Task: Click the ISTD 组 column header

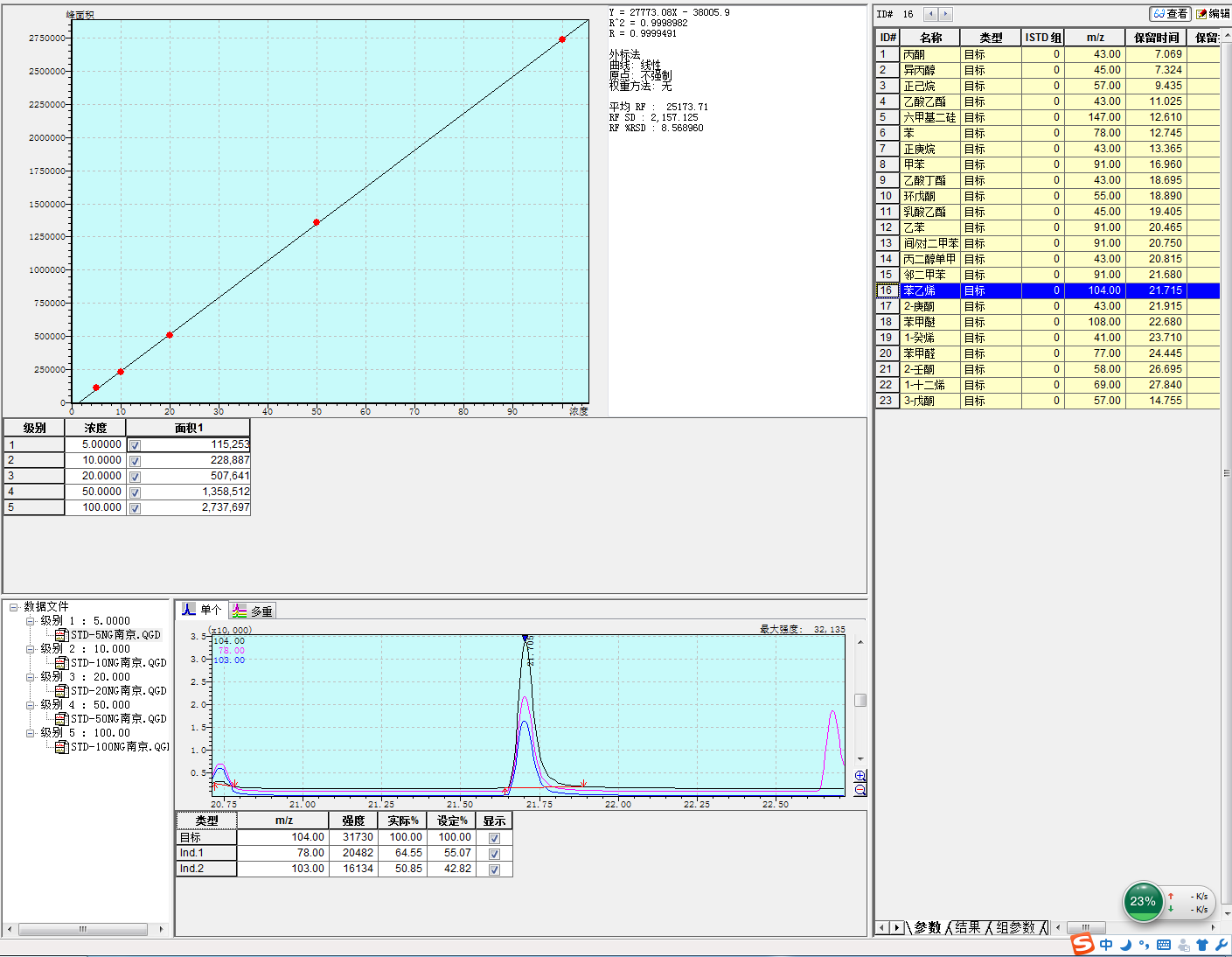Action: [x=1043, y=38]
